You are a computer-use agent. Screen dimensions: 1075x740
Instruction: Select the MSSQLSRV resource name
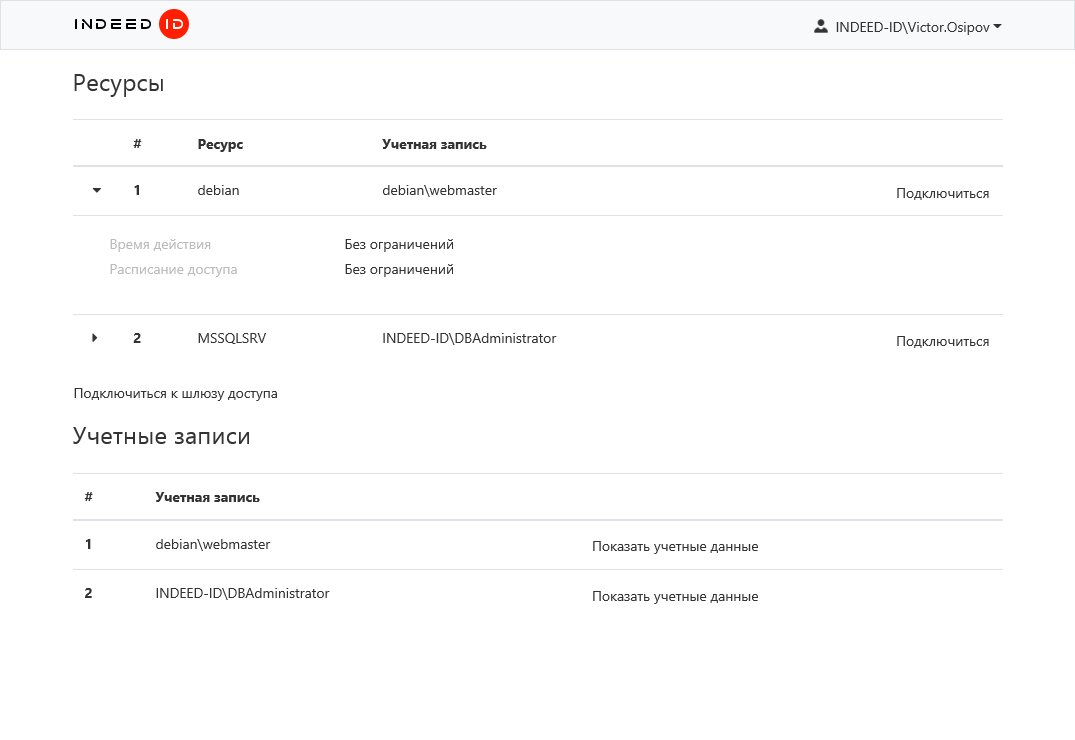tap(232, 338)
